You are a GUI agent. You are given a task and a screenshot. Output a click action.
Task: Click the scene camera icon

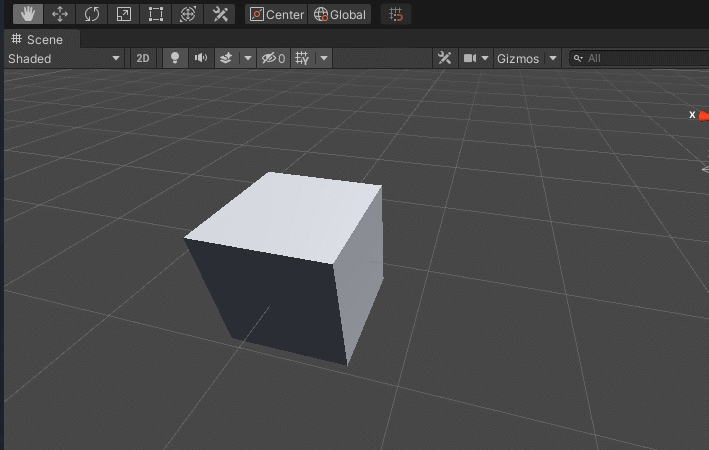pyautogui.click(x=469, y=58)
